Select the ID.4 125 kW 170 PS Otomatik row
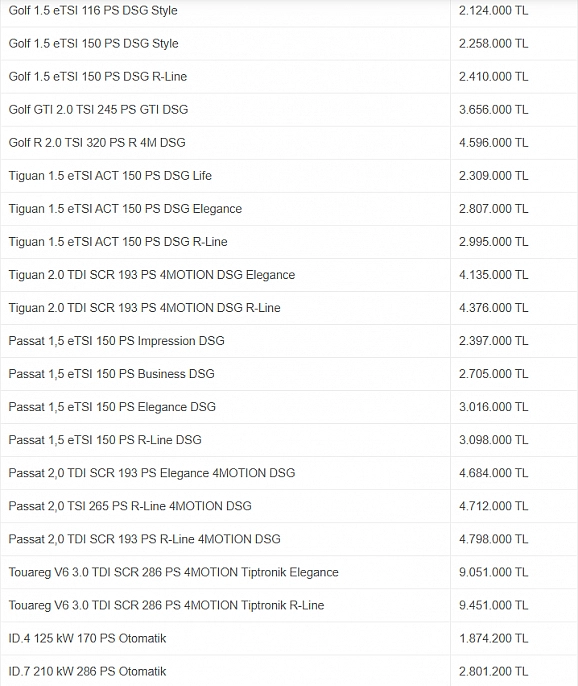 click(x=289, y=638)
